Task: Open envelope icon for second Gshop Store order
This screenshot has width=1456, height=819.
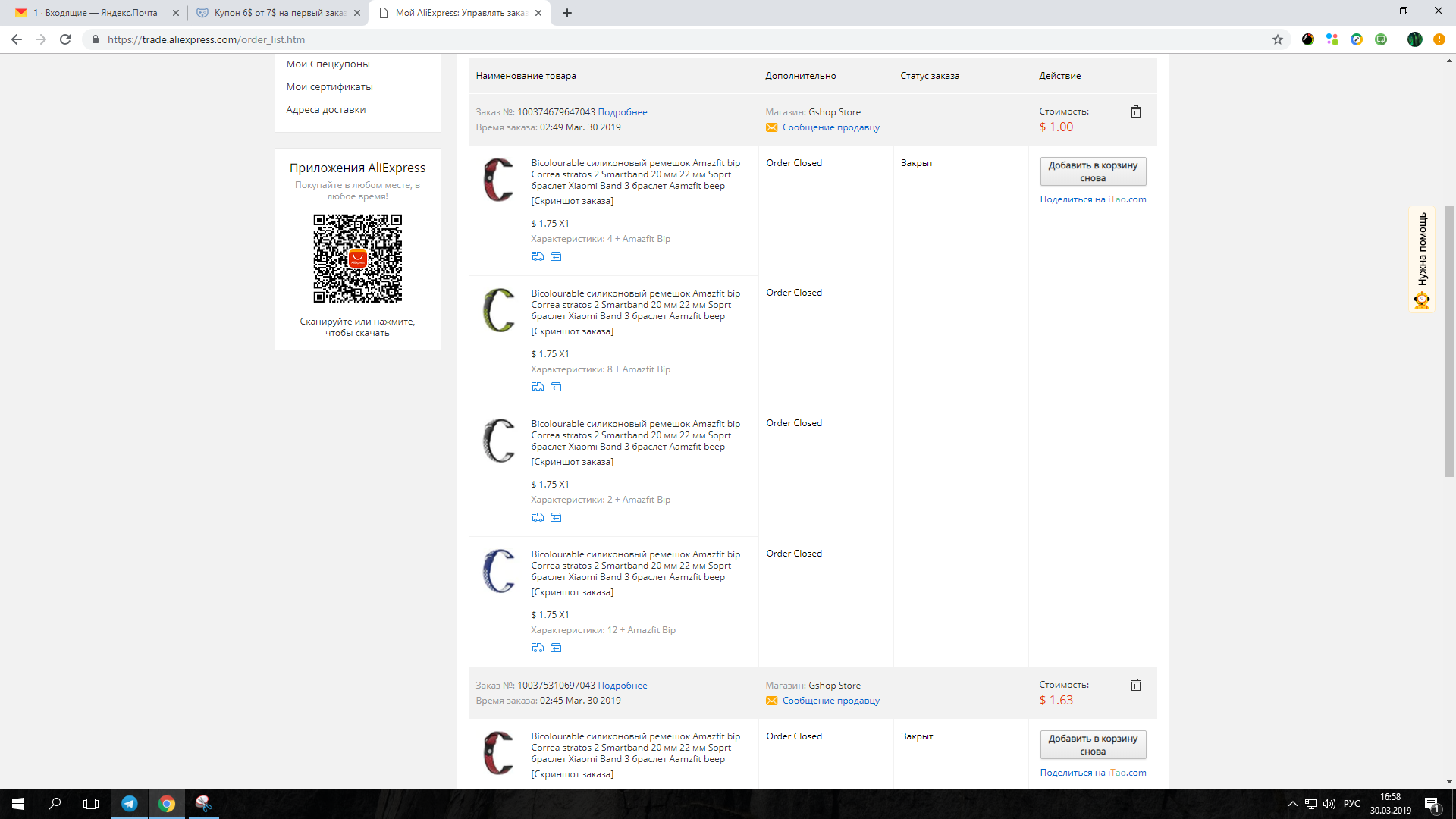Action: (771, 701)
